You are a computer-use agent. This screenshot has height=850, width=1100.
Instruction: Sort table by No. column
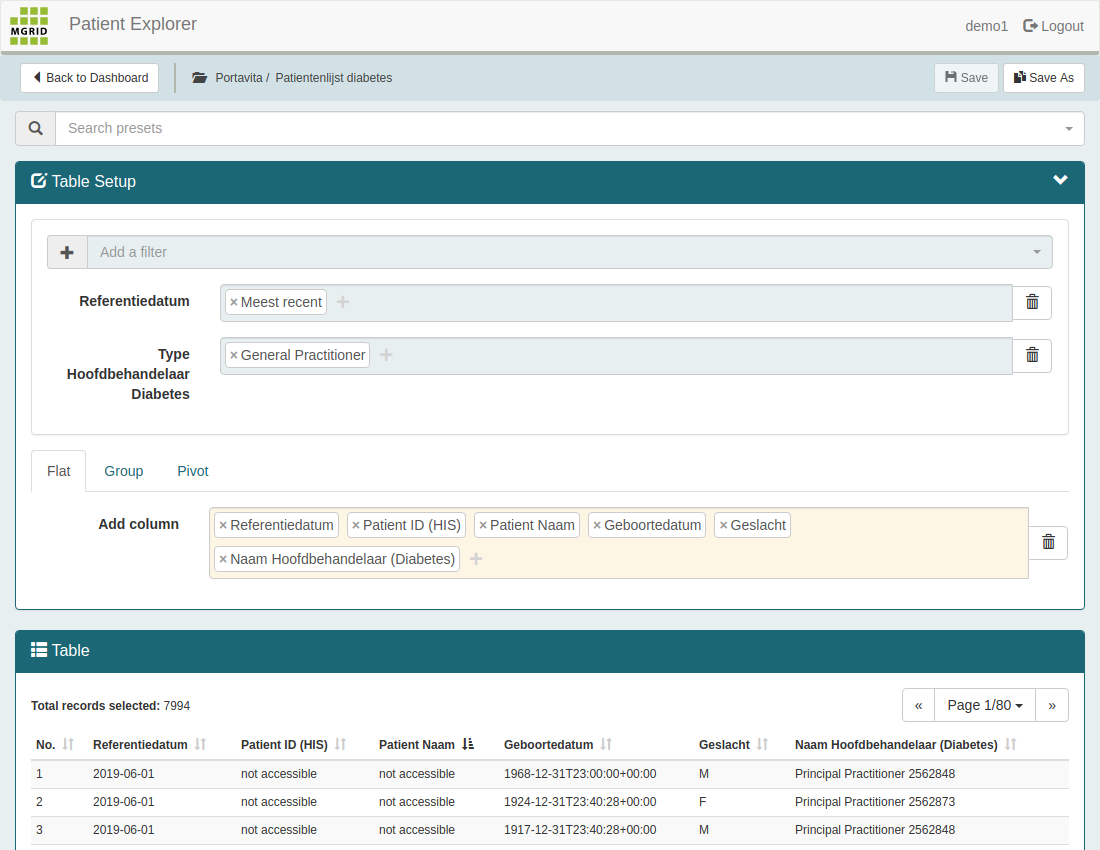click(x=68, y=745)
